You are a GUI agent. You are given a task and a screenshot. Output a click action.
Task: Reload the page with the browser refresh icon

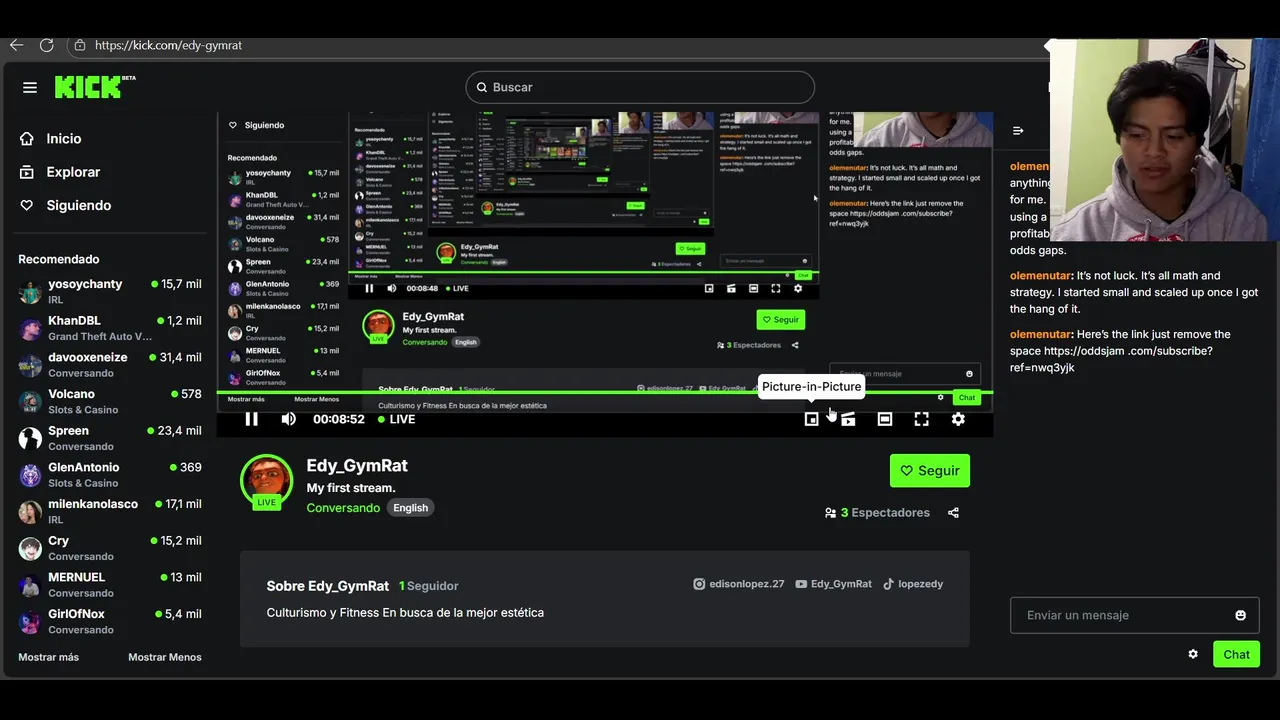click(x=46, y=45)
